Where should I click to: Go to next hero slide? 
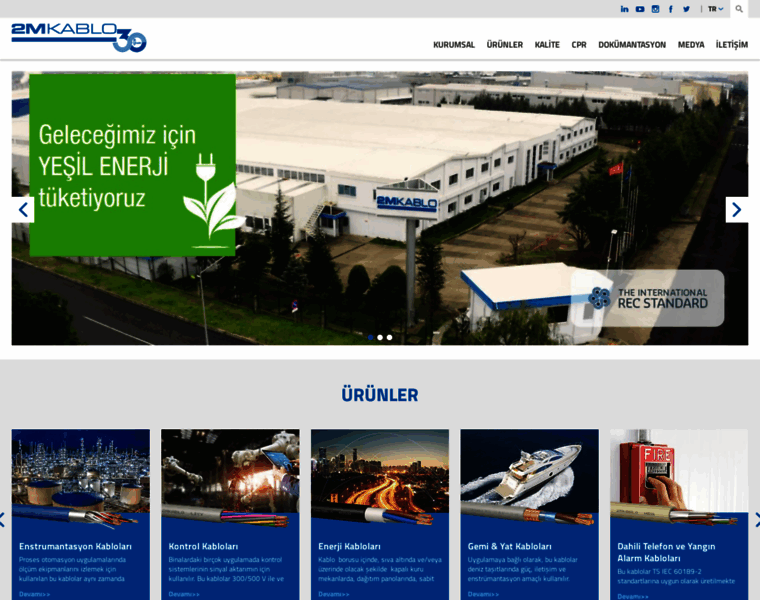(737, 210)
